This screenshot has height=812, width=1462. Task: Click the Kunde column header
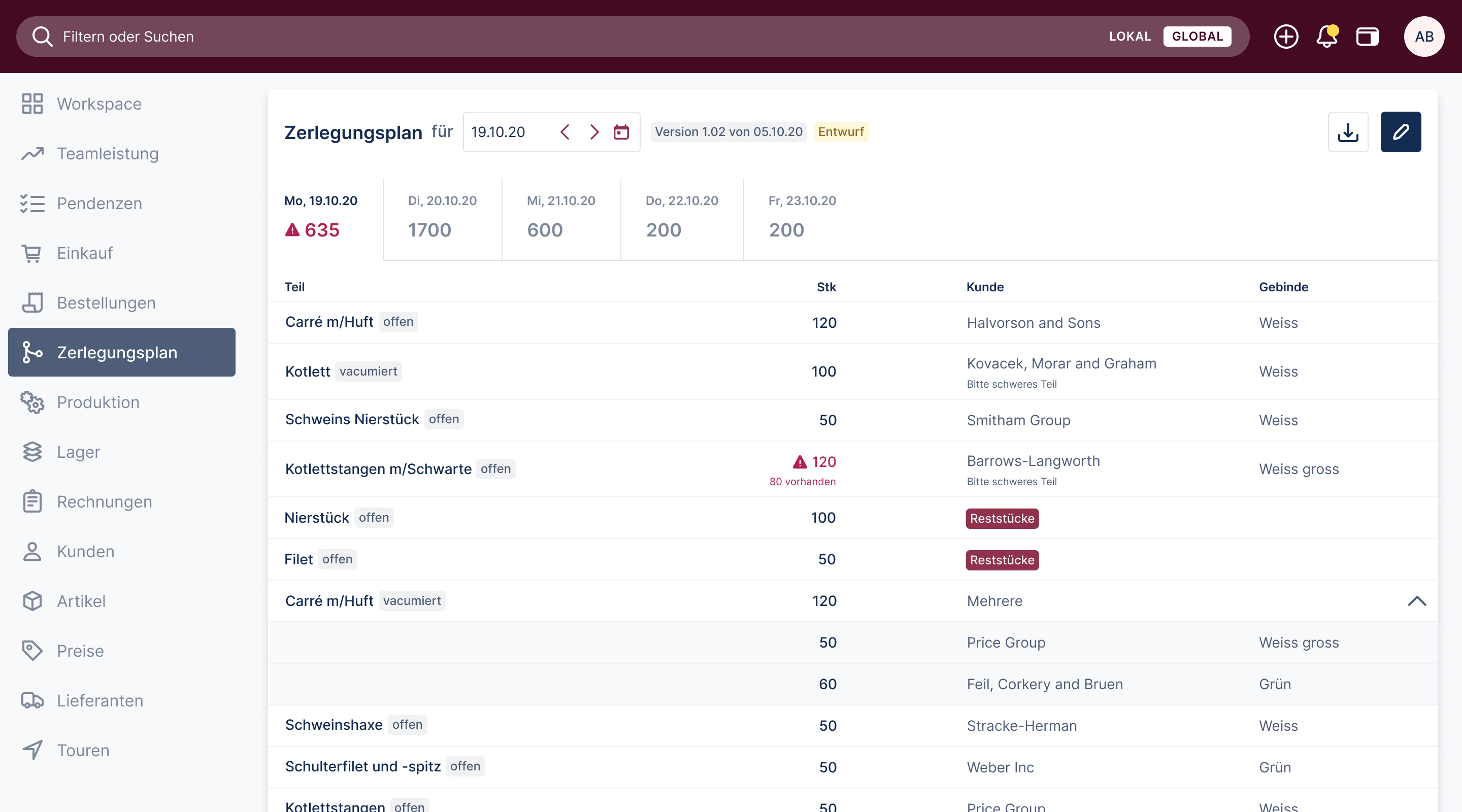pyautogui.click(x=985, y=287)
